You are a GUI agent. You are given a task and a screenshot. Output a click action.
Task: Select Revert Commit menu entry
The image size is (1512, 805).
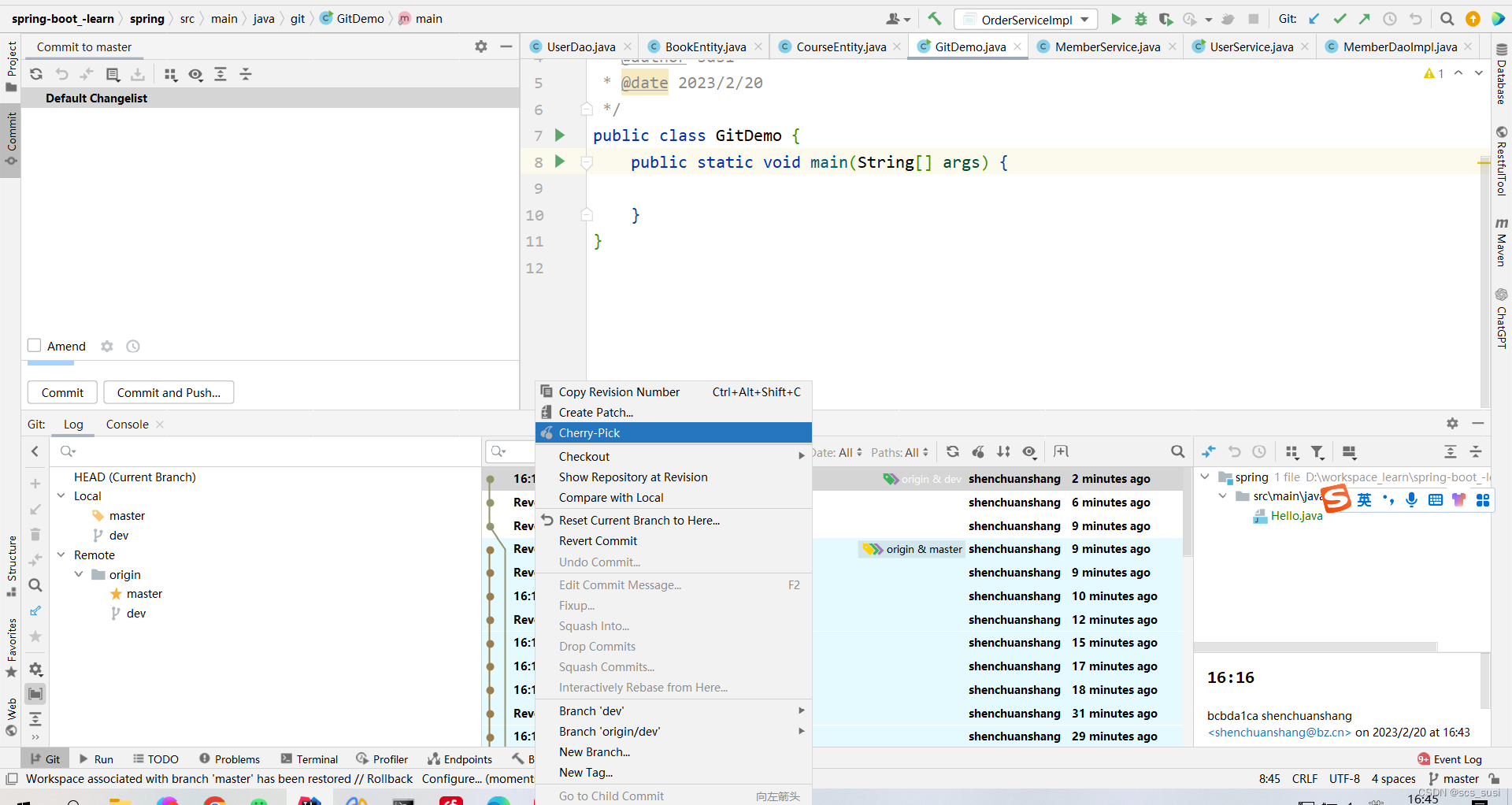click(673, 540)
